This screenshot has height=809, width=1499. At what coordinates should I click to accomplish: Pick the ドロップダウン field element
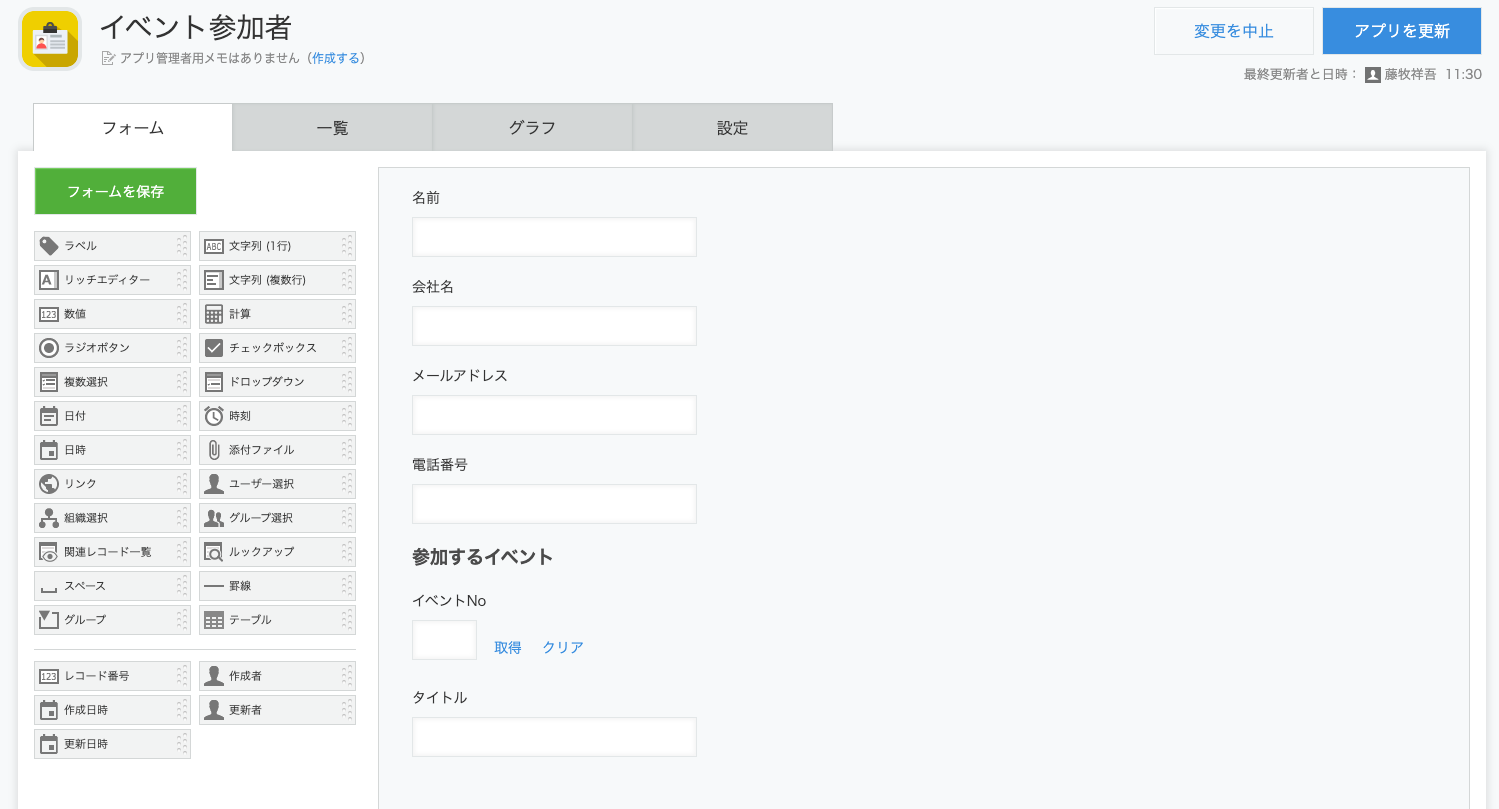coord(275,382)
